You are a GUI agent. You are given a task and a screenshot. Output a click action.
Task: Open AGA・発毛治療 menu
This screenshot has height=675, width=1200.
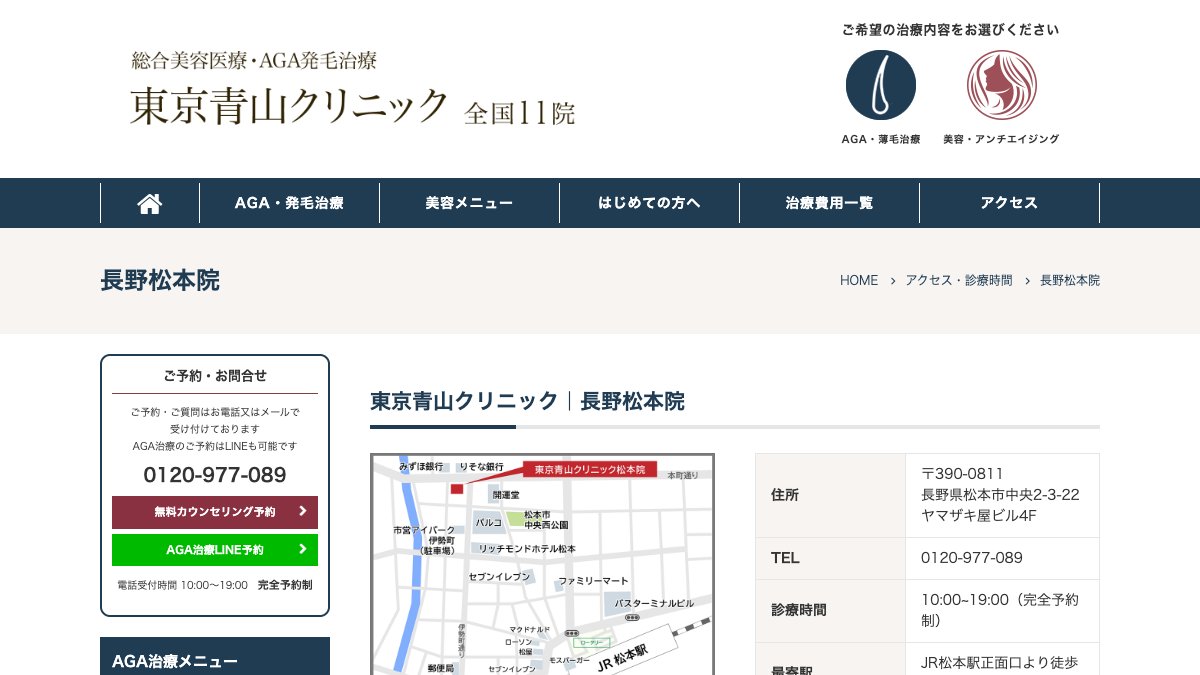289,203
